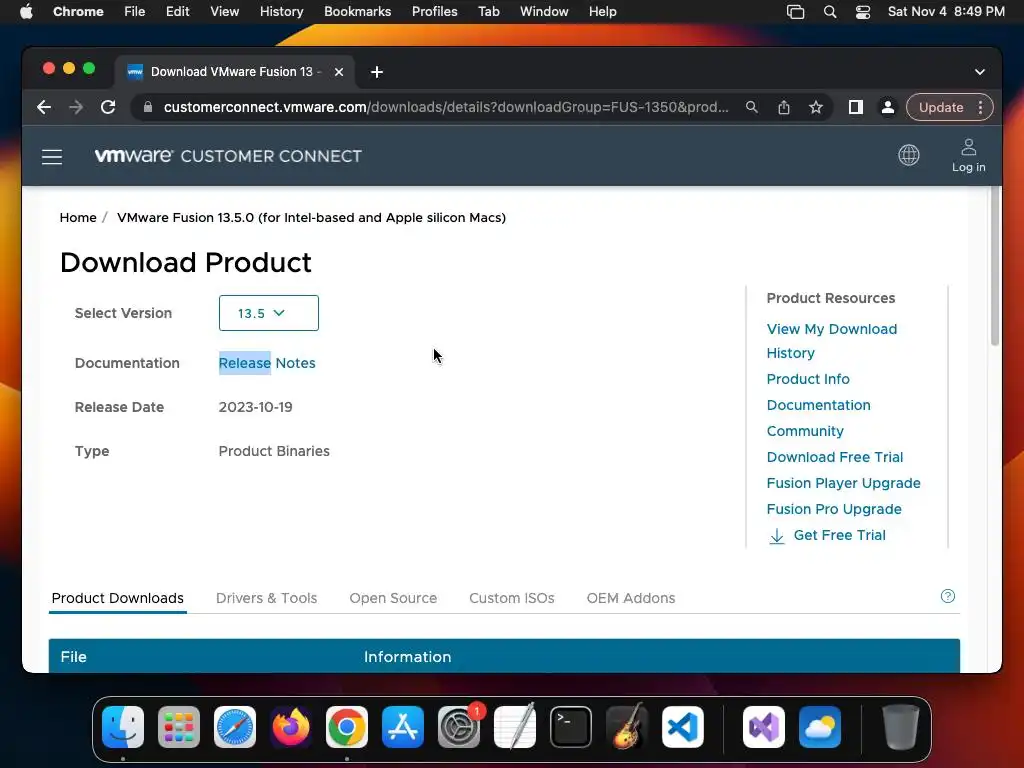Click the globe language selector icon
The image size is (1024, 768).
908,155
